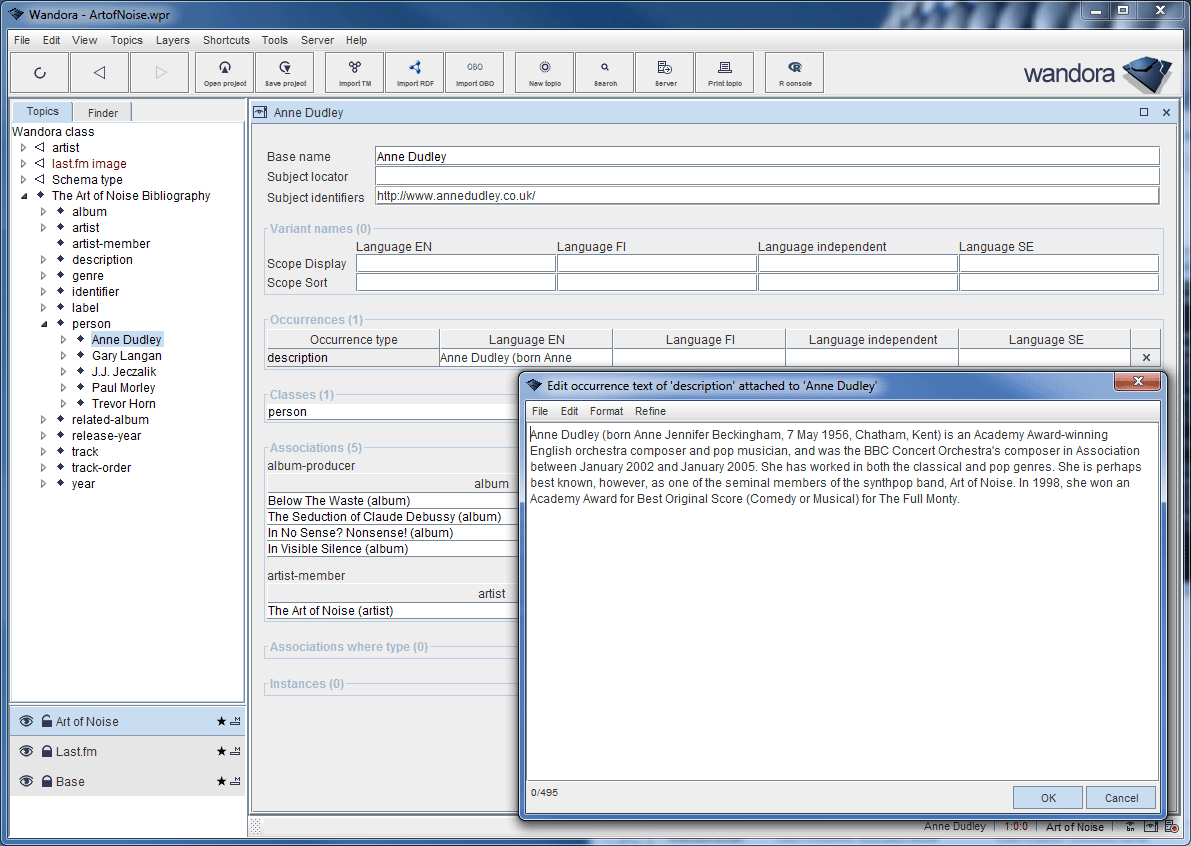Open a project with Open project
Image resolution: width=1191 pixels, height=846 pixels.
coord(224,72)
